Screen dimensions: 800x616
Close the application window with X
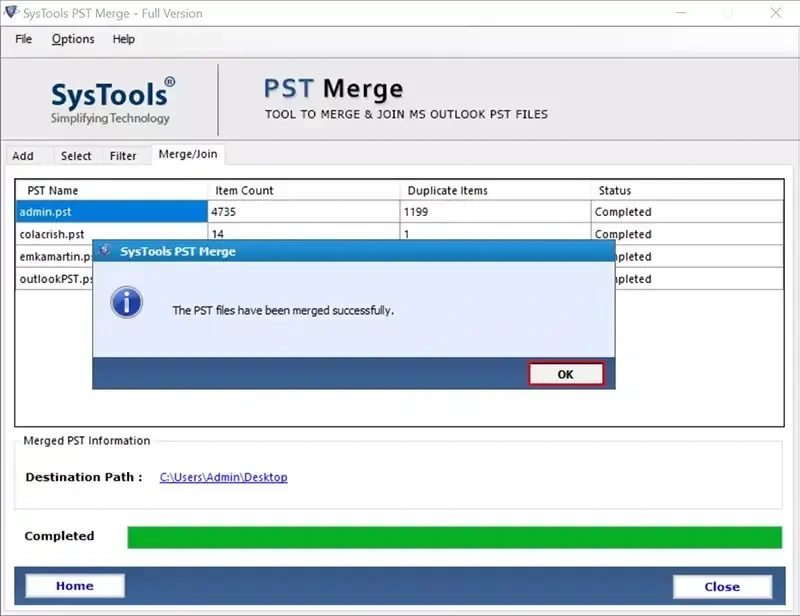776,13
